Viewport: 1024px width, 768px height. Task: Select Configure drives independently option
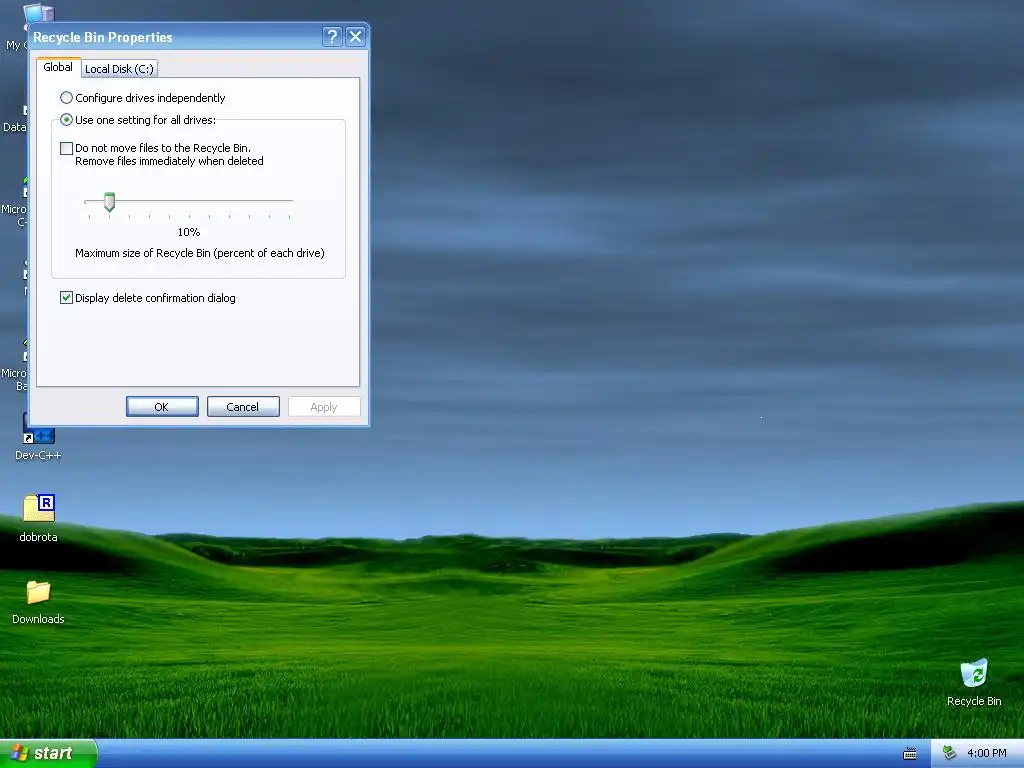(x=142, y=98)
